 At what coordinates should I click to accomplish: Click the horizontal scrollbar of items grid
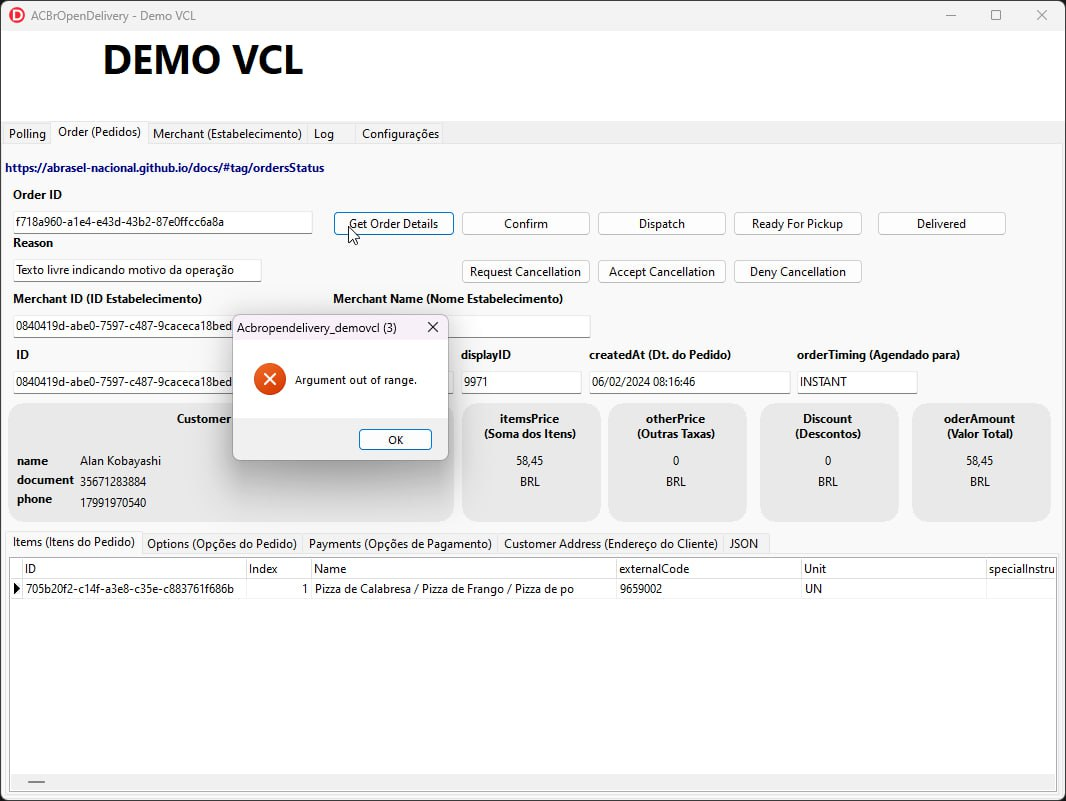pos(532,782)
